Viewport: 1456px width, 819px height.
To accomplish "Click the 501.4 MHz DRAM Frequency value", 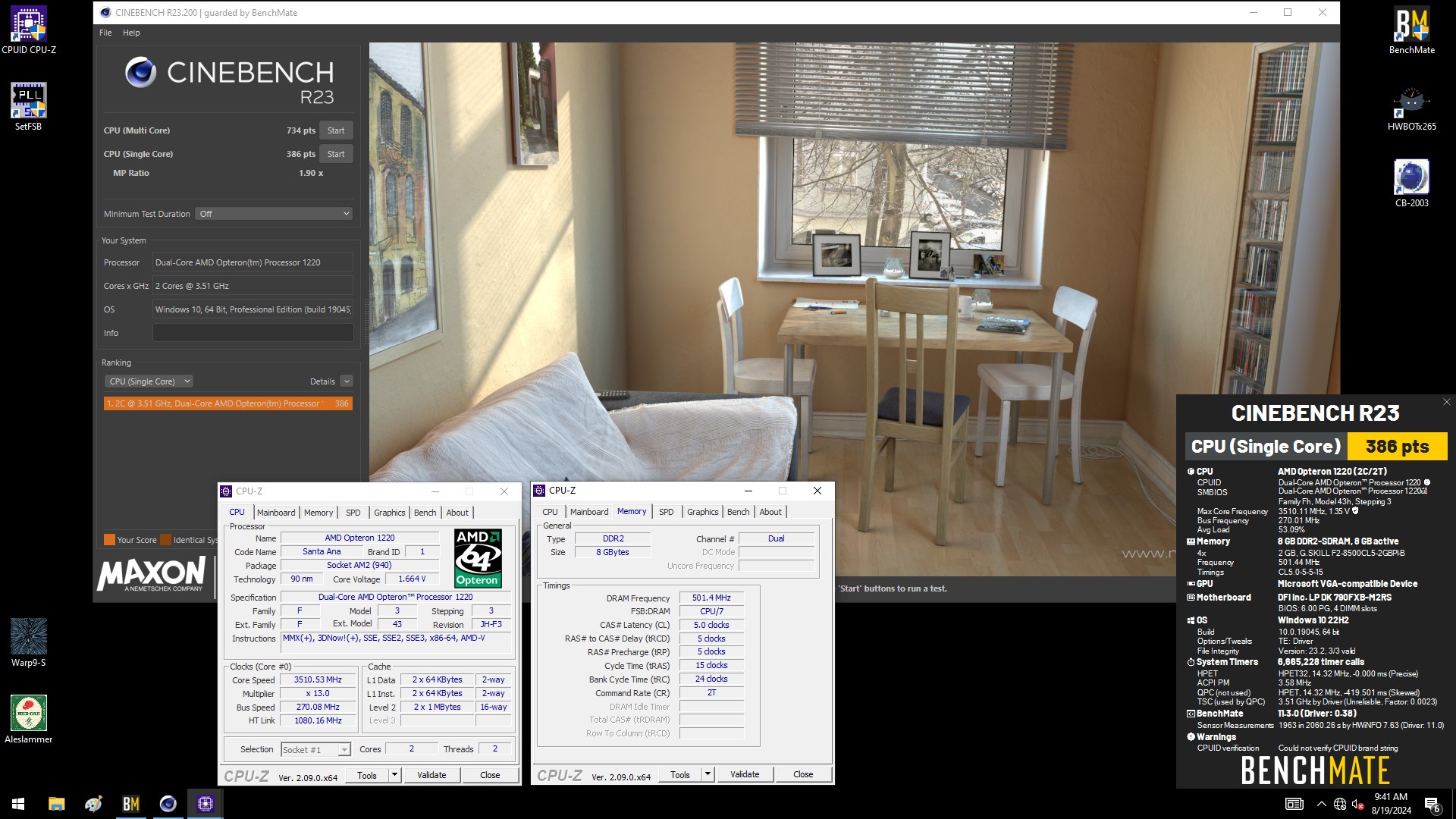I will click(711, 598).
